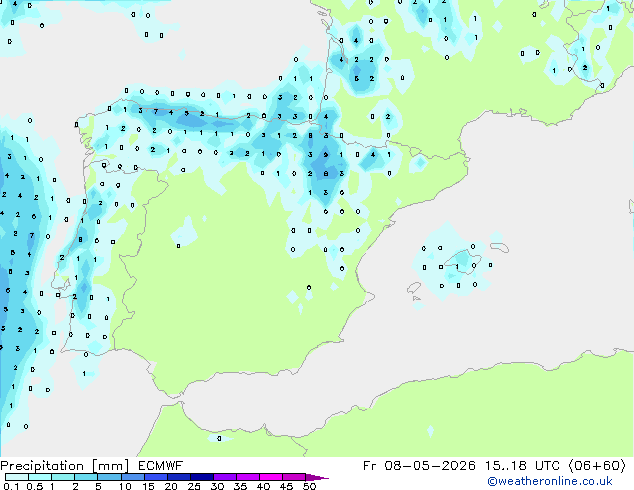Click the legend label 10
Image resolution: width=634 pixels, height=490 pixels.
pyautogui.click(x=125, y=486)
